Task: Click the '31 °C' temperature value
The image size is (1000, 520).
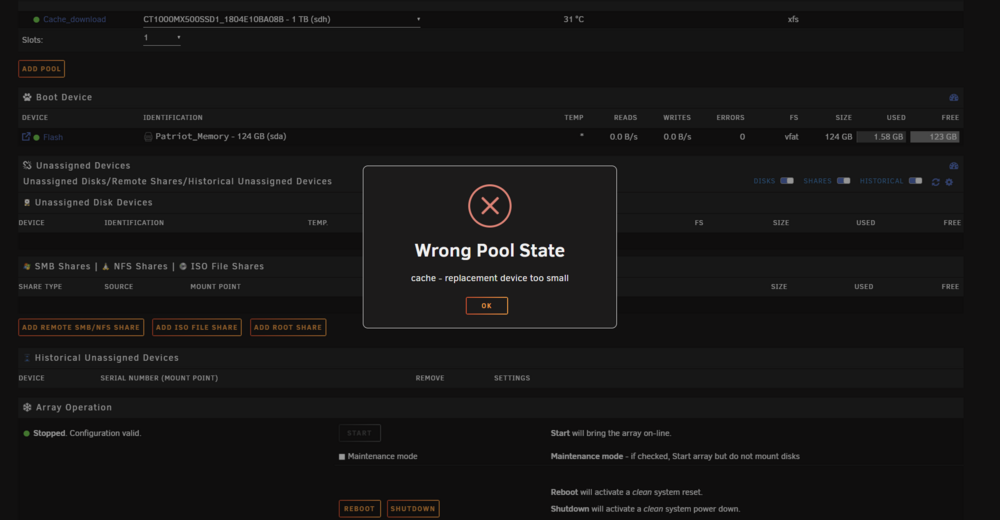Action: pyautogui.click(x=573, y=19)
